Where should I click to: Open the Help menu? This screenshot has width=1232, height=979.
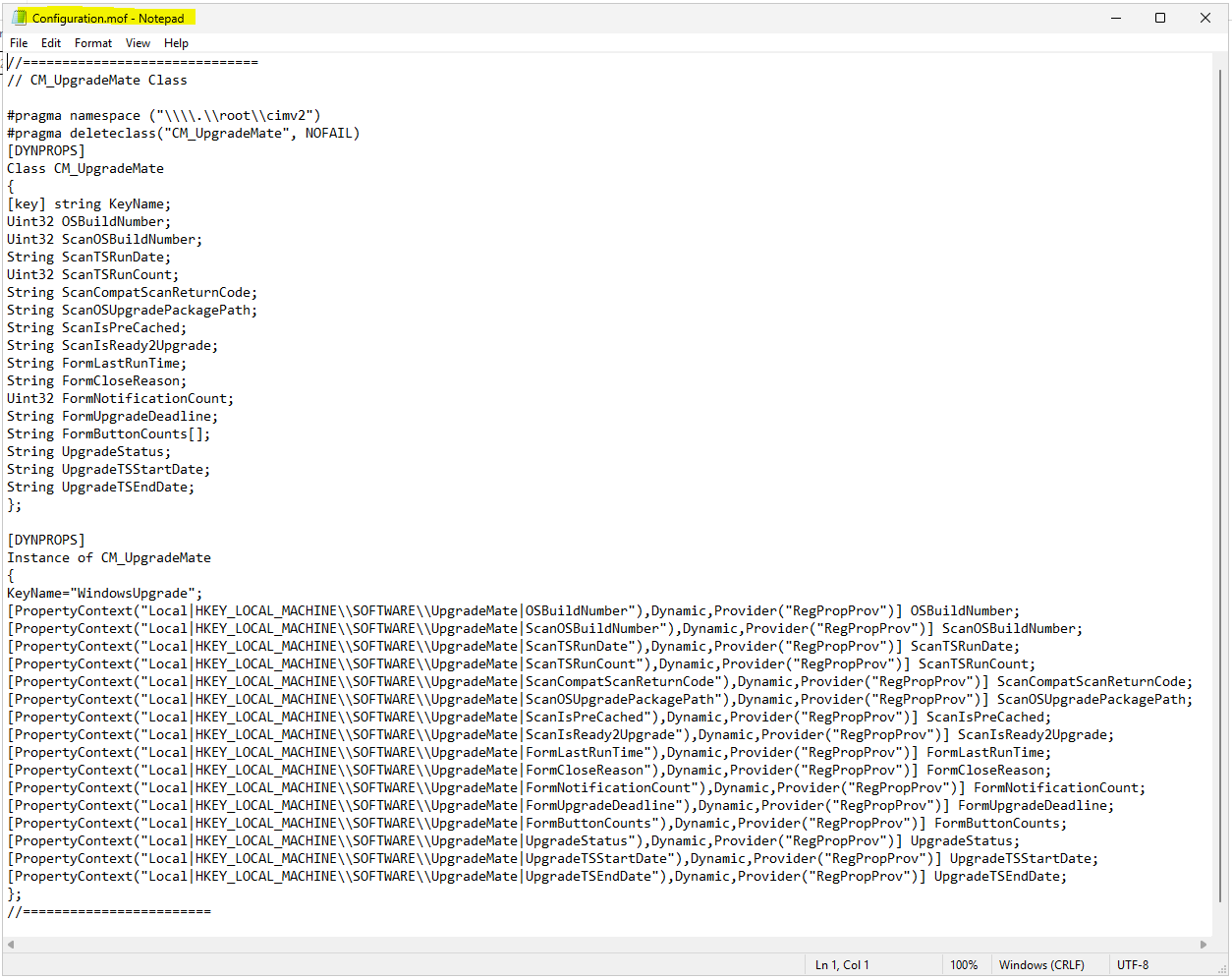coord(176,43)
